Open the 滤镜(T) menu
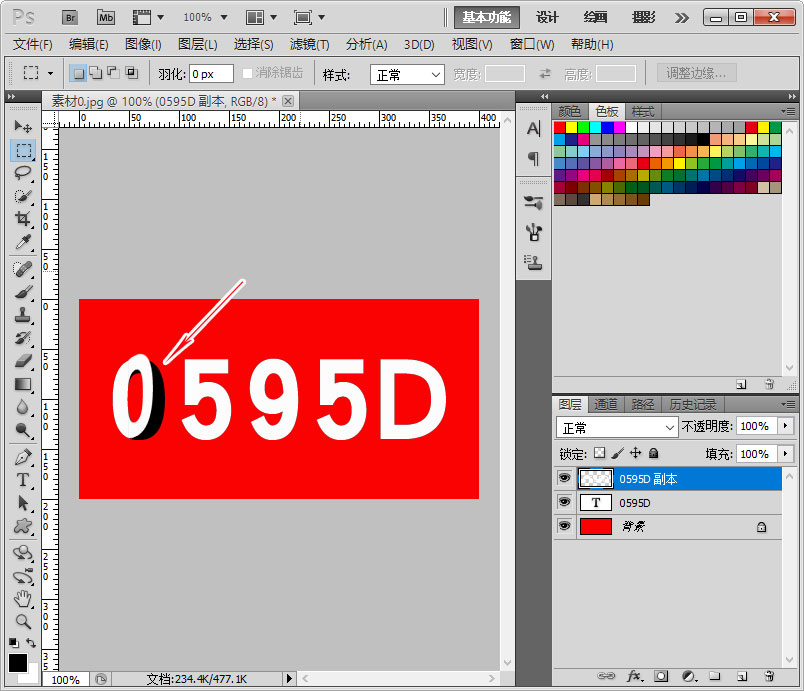The width and height of the screenshot is (804, 691). tap(309, 45)
